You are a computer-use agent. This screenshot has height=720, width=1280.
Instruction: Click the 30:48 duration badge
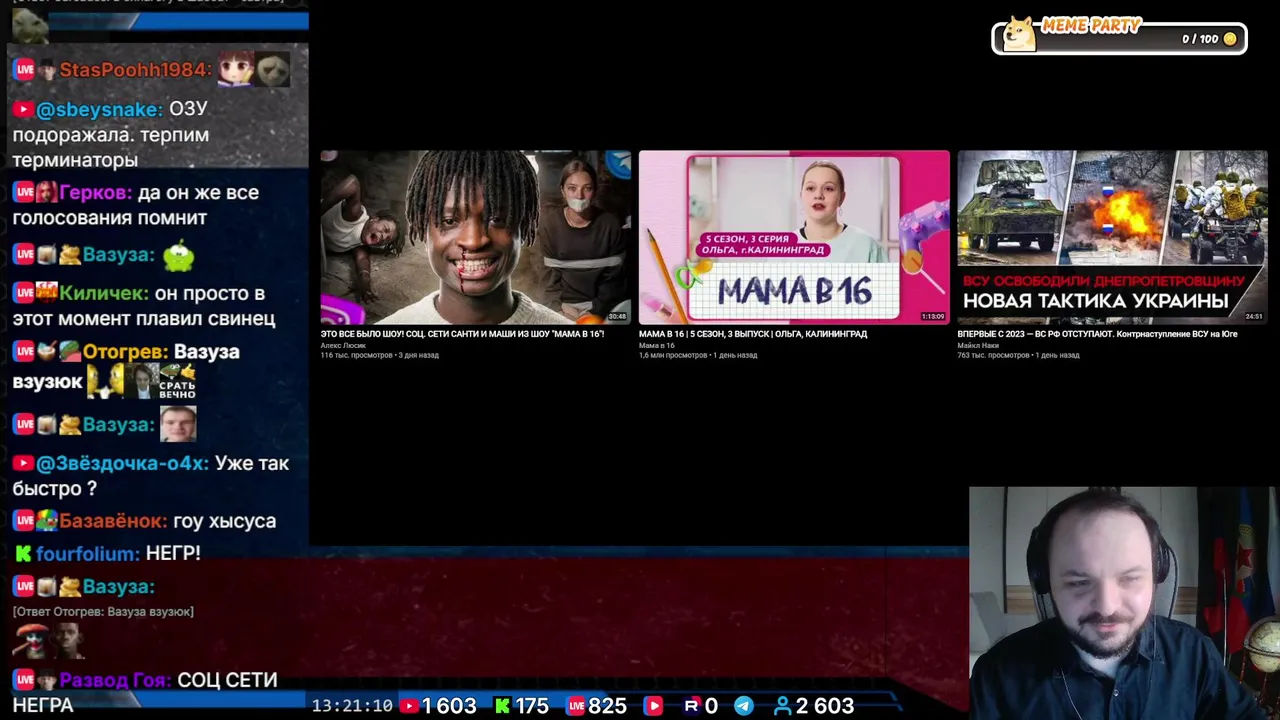coord(618,316)
